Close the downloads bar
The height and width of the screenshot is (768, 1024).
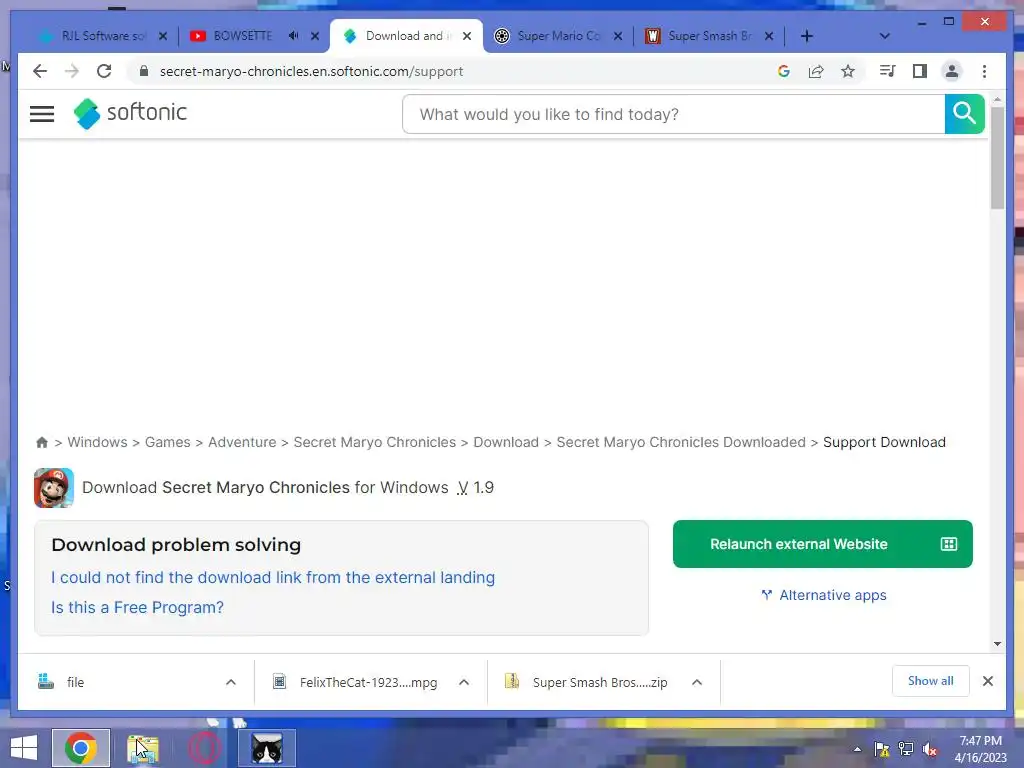pyautogui.click(x=987, y=681)
